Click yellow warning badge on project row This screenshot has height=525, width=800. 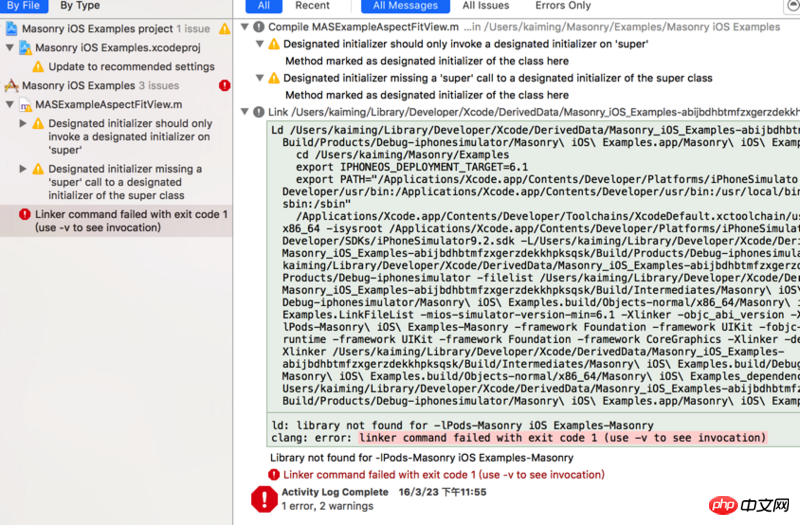(x=224, y=29)
